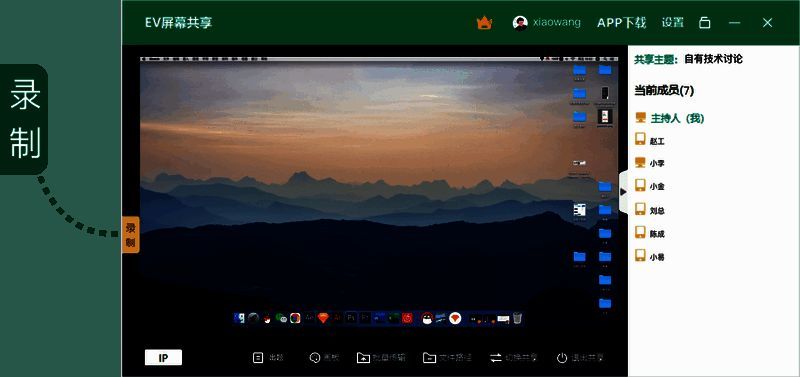800x377 pixels.
Task: Click the white IP button
Action: [163, 358]
